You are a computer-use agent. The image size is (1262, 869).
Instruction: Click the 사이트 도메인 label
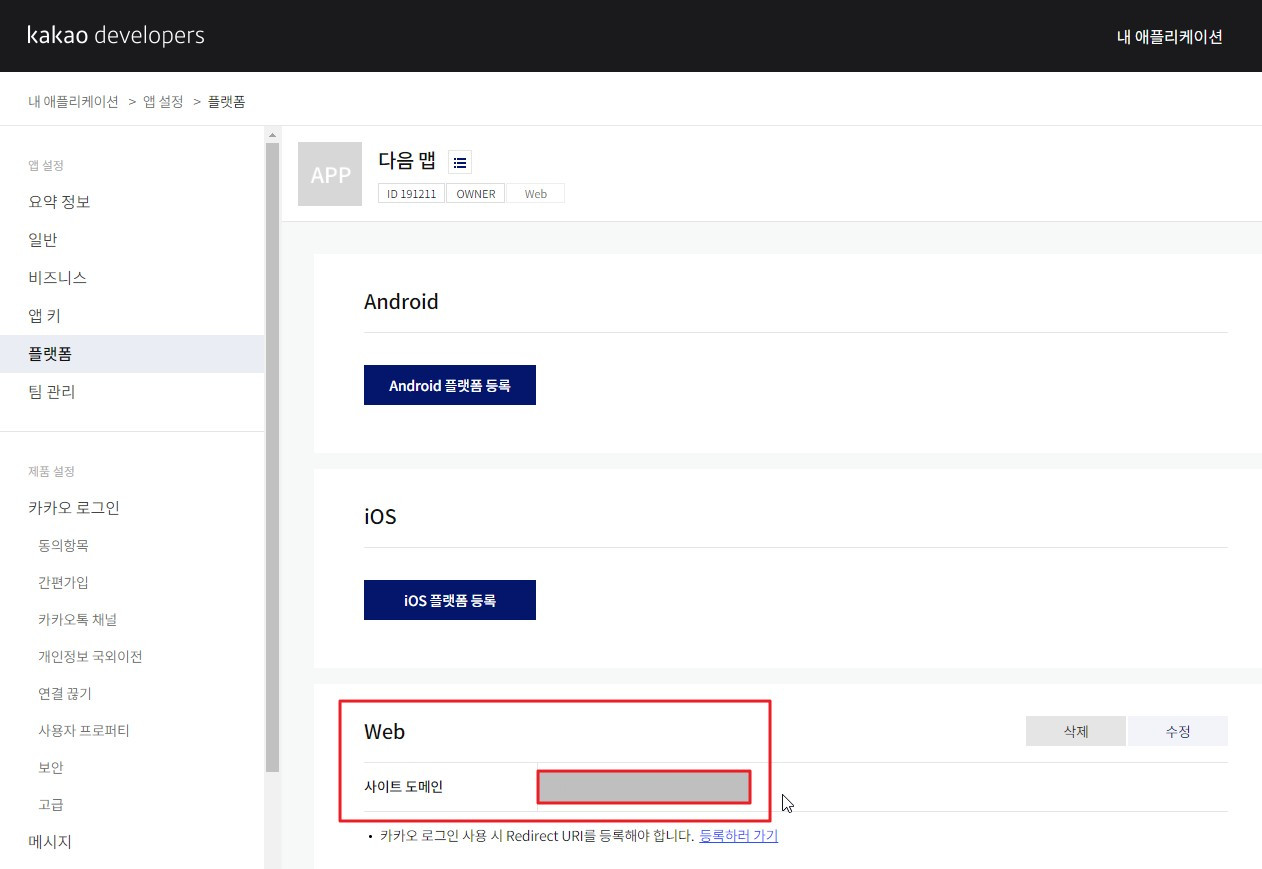click(x=403, y=787)
